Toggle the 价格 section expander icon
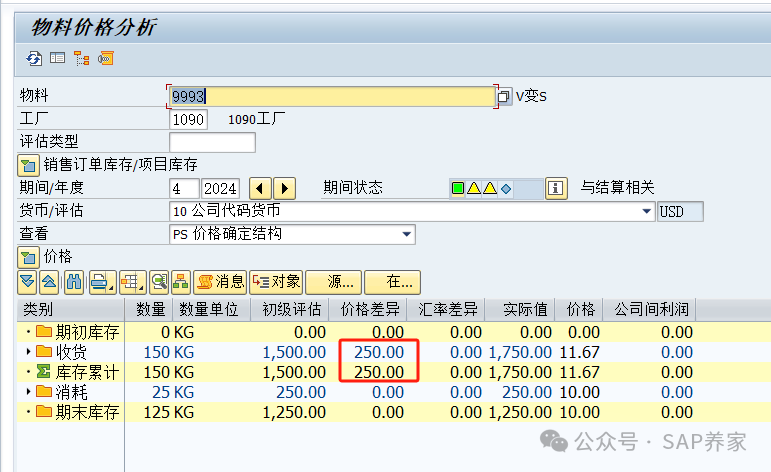This screenshot has height=472, width=771. (x=29, y=257)
